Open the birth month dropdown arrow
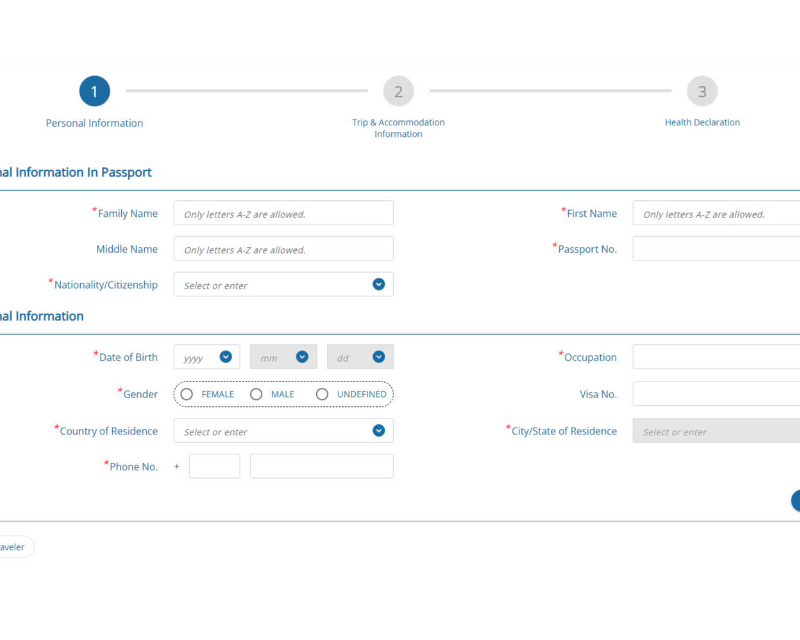The width and height of the screenshot is (800, 640). tap(301, 357)
